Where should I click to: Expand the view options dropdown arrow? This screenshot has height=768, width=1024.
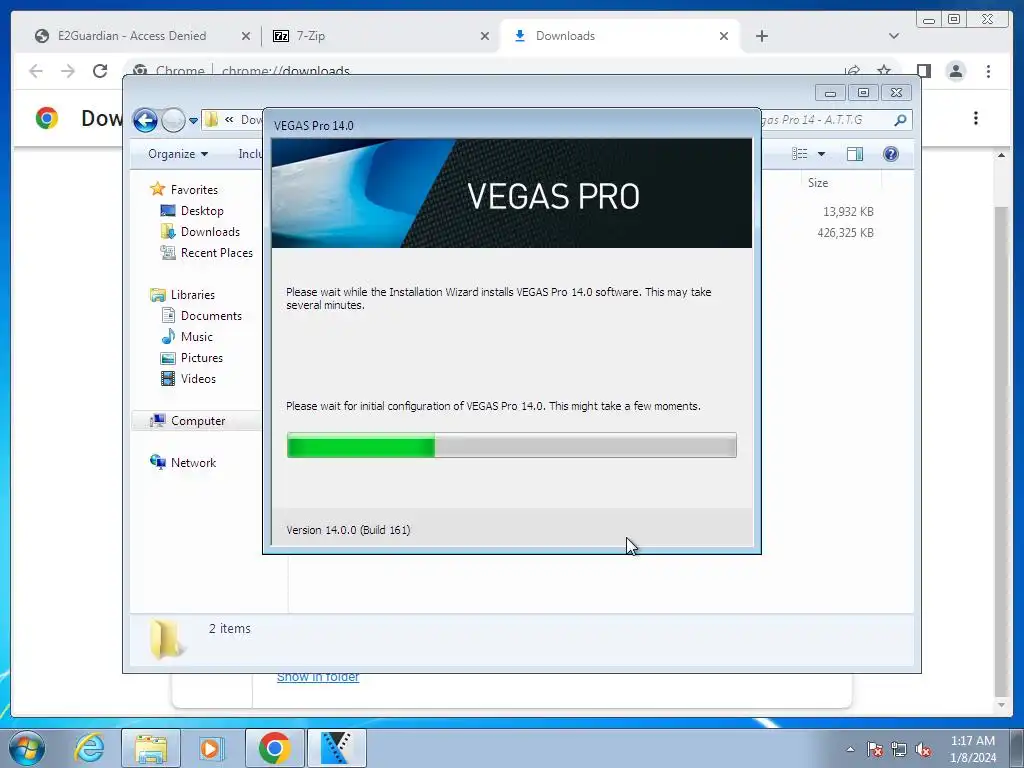[822, 154]
